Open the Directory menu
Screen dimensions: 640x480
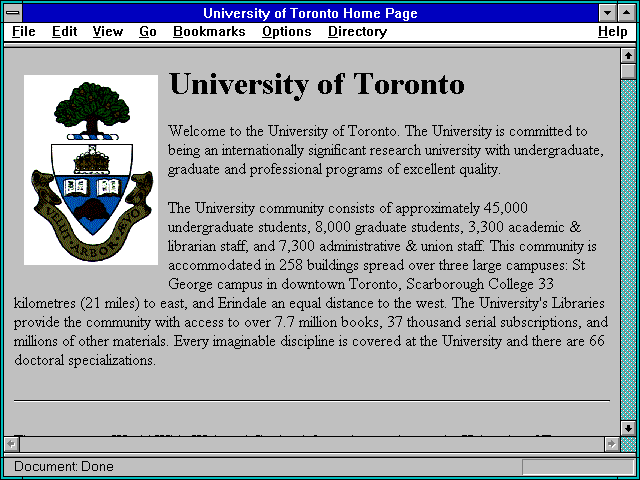[x=358, y=32]
